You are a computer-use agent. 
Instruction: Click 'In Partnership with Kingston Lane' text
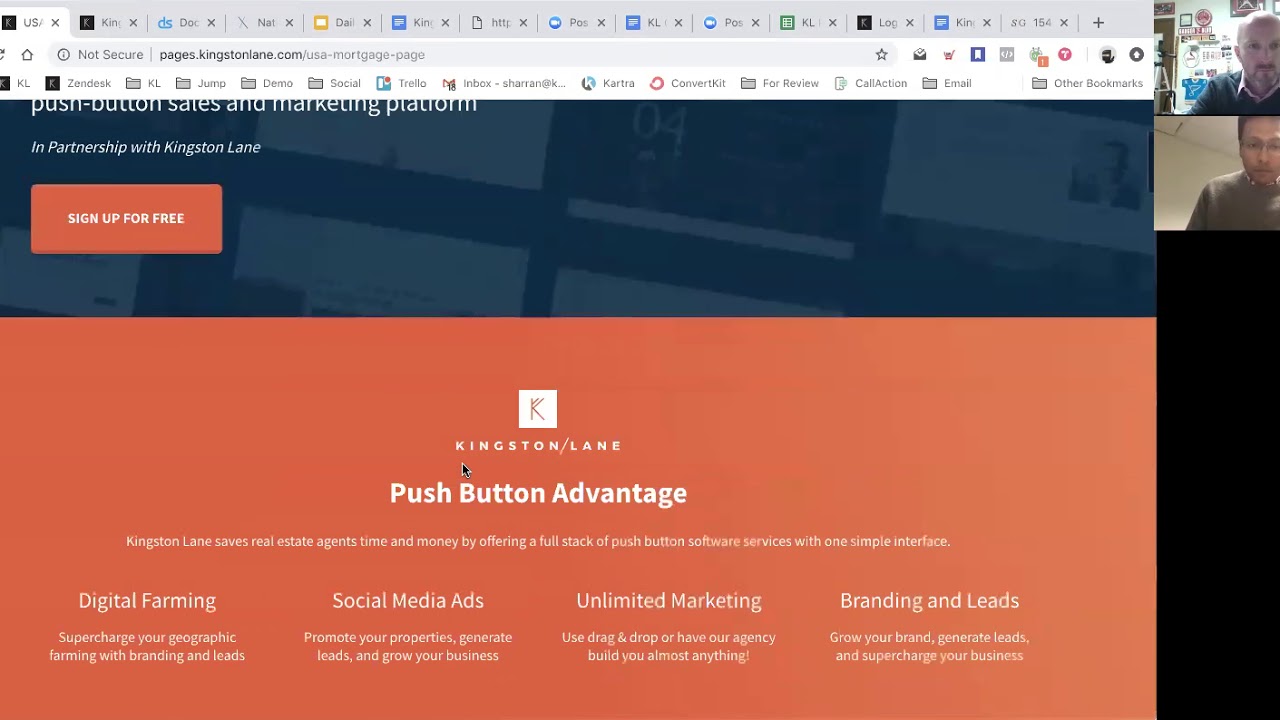point(146,147)
